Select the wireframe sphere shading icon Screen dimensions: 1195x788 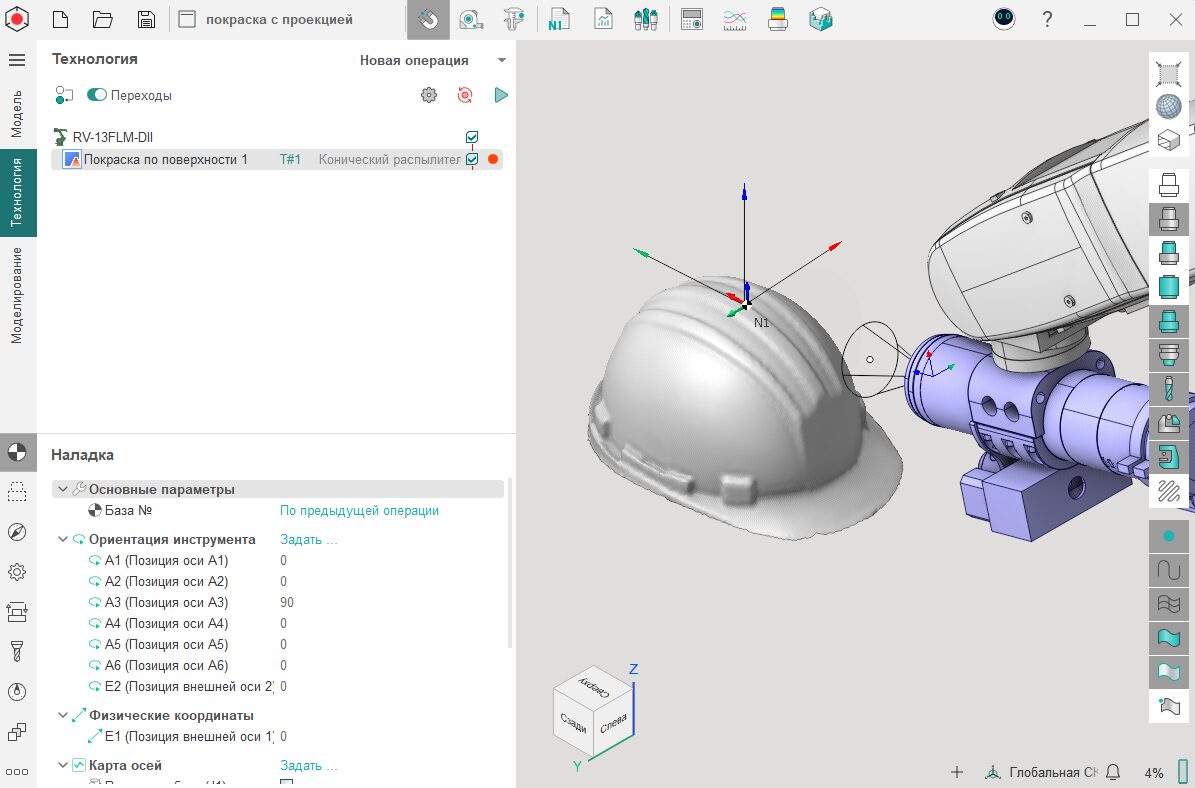(1168, 106)
